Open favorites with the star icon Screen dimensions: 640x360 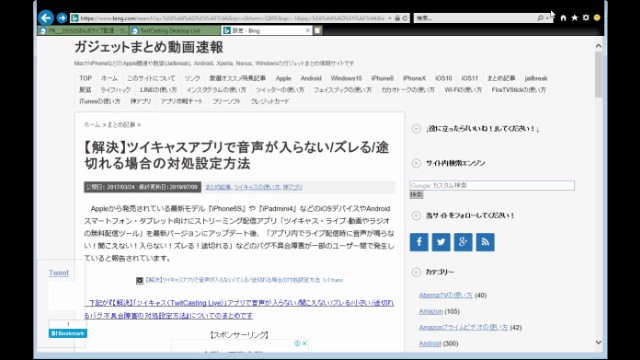pos(575,18)
